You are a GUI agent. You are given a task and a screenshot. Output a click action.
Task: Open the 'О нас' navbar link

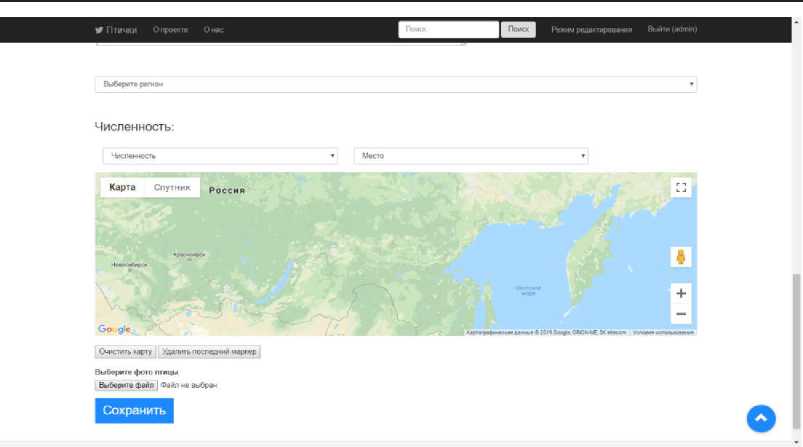tap(213, 30)
